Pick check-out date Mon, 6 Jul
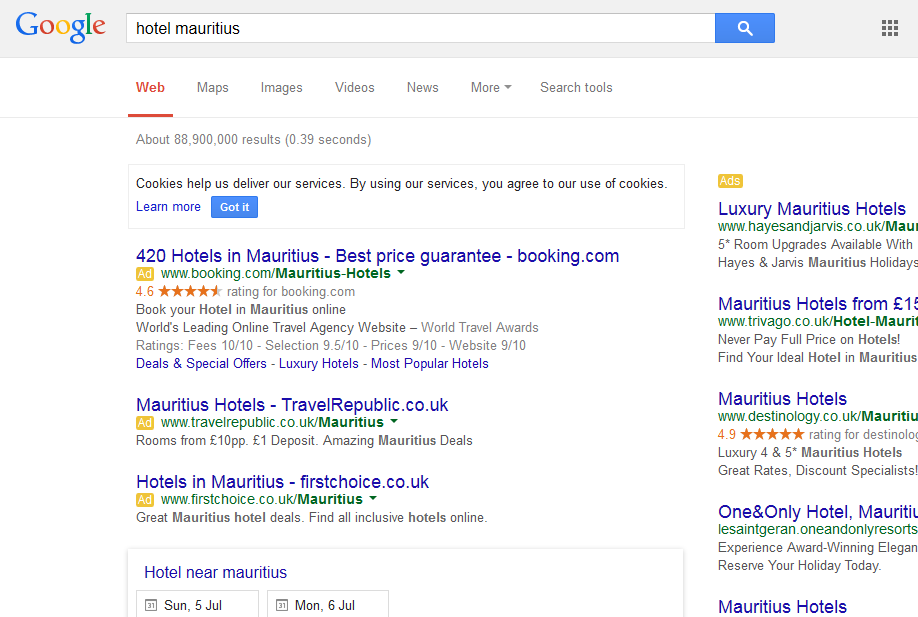Viewport: 918px width, 617px height. pos(328,604)
